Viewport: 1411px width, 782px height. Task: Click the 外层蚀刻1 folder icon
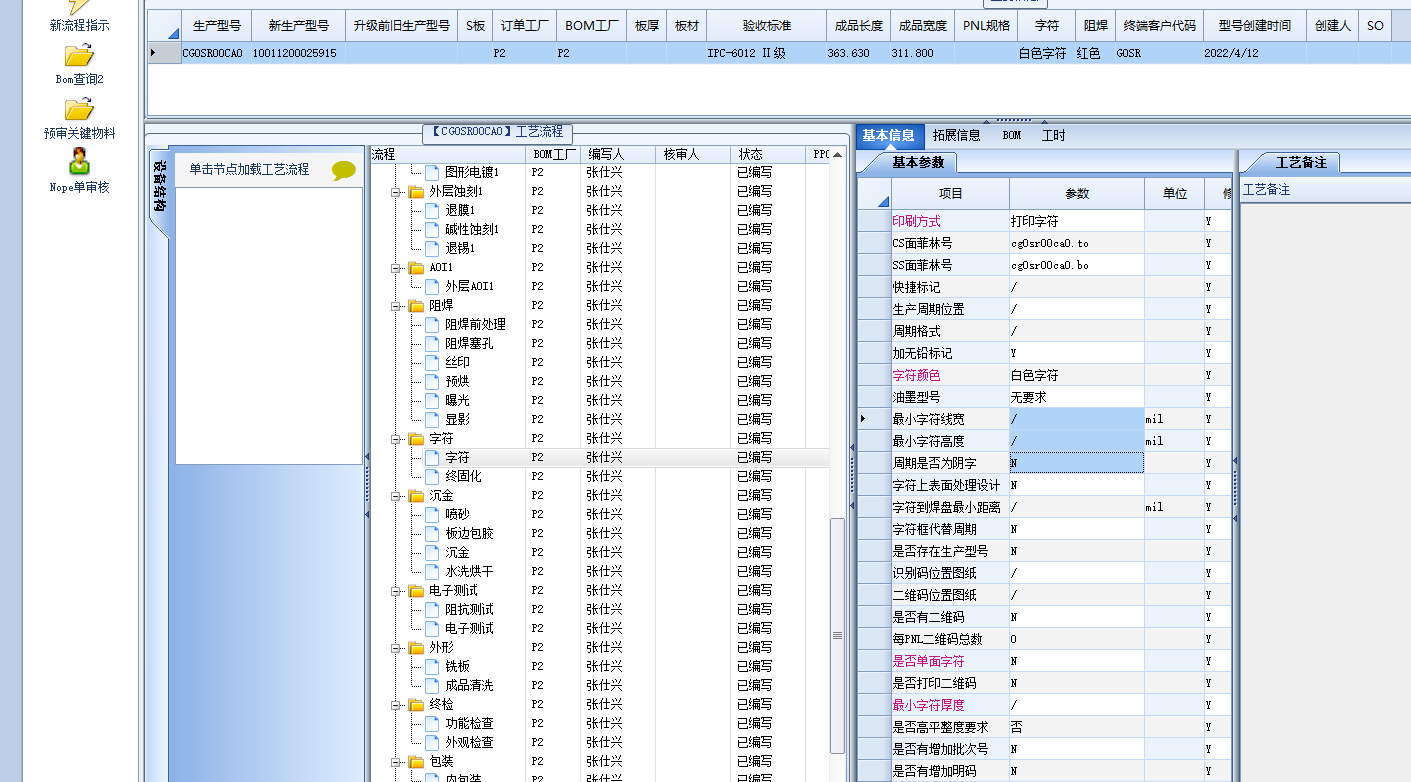tap(416, 191)
